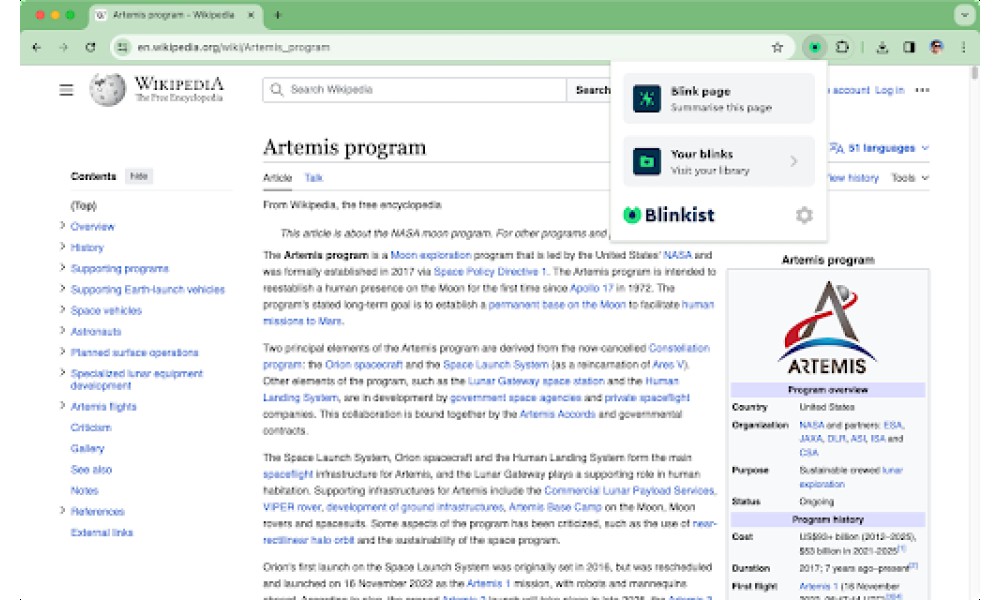Jump to Gallery in contents
The height and width of the screenshot is (600, 1000).
[x=87, y=448]
